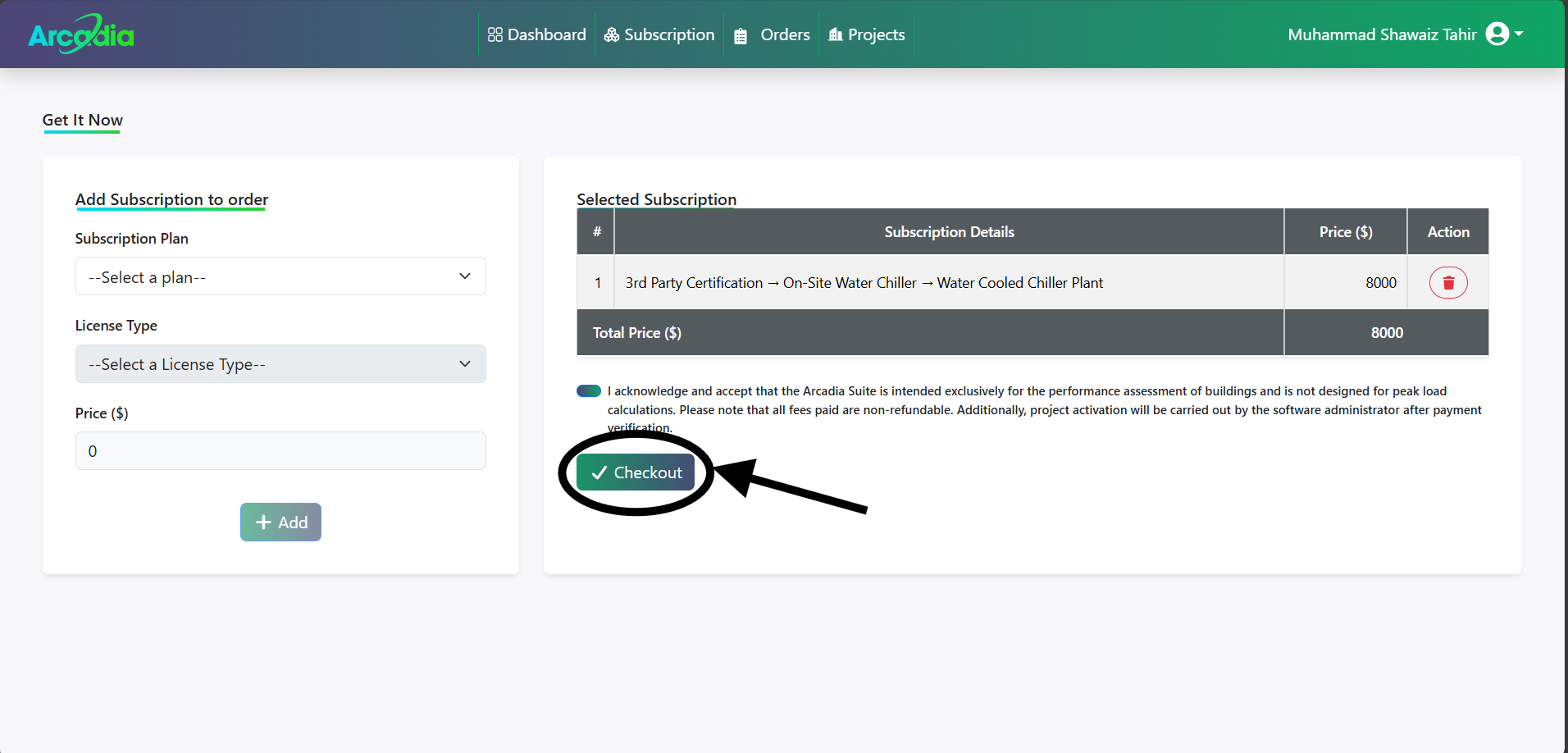The width and height of the screenshot is (1568, 753).
Task: Click the Arcadia logo
Action: point(81,34)
